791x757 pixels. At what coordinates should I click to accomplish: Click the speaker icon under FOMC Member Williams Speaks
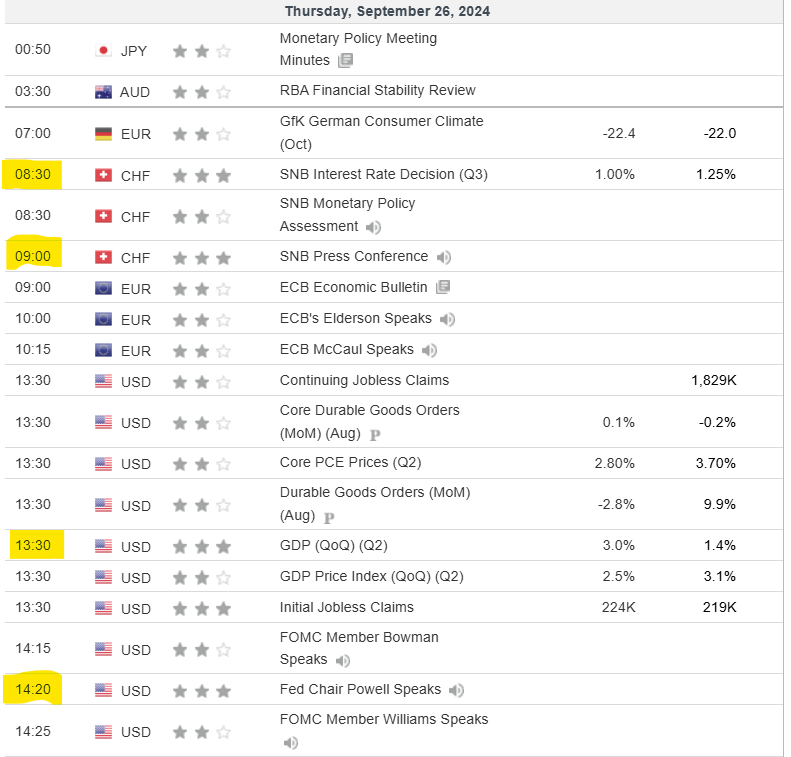[x=291, y=742]
